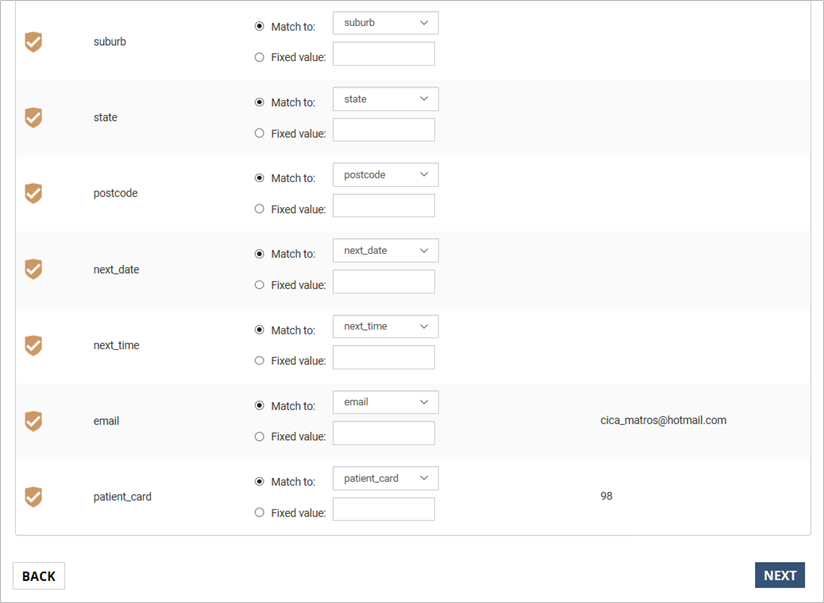Image resolution: width=824 pixels, height=603 pixels.
Task: Click the shield check icon beside next_date
Action: click(x=34, y=269)
